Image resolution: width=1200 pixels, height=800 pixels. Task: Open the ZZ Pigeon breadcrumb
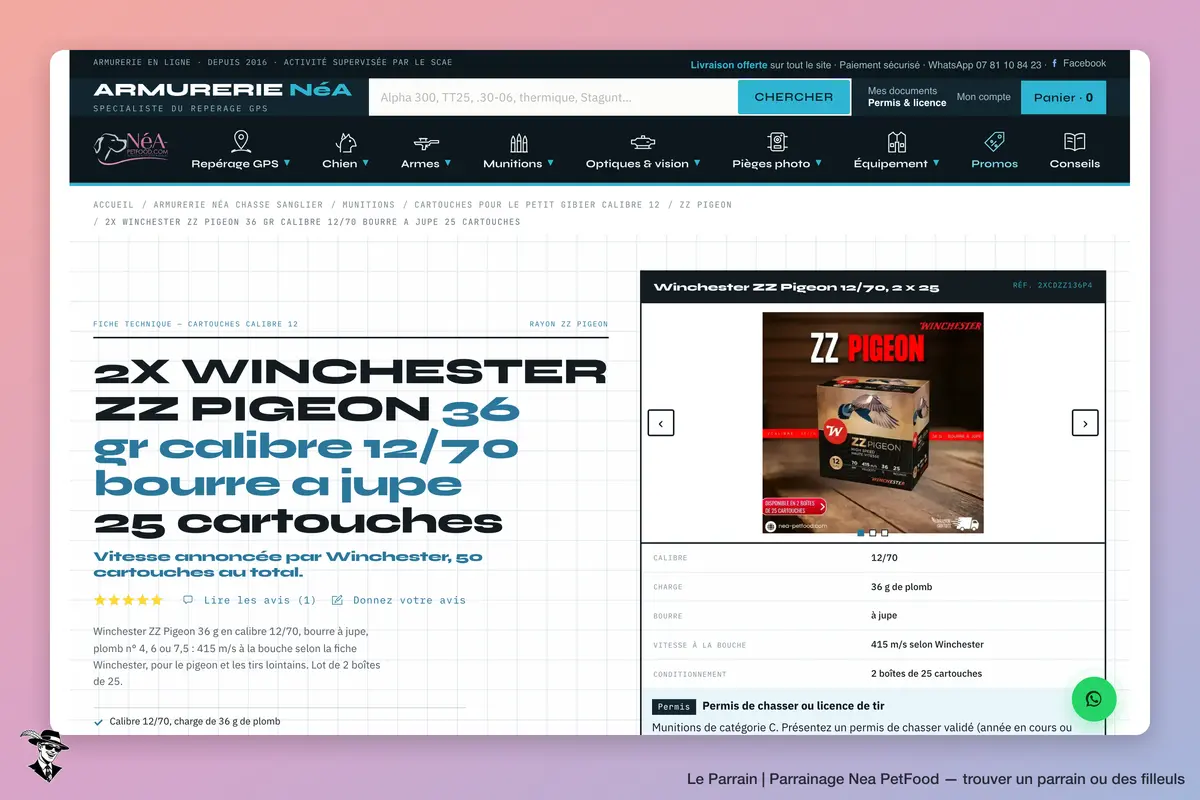pos(706,205)
